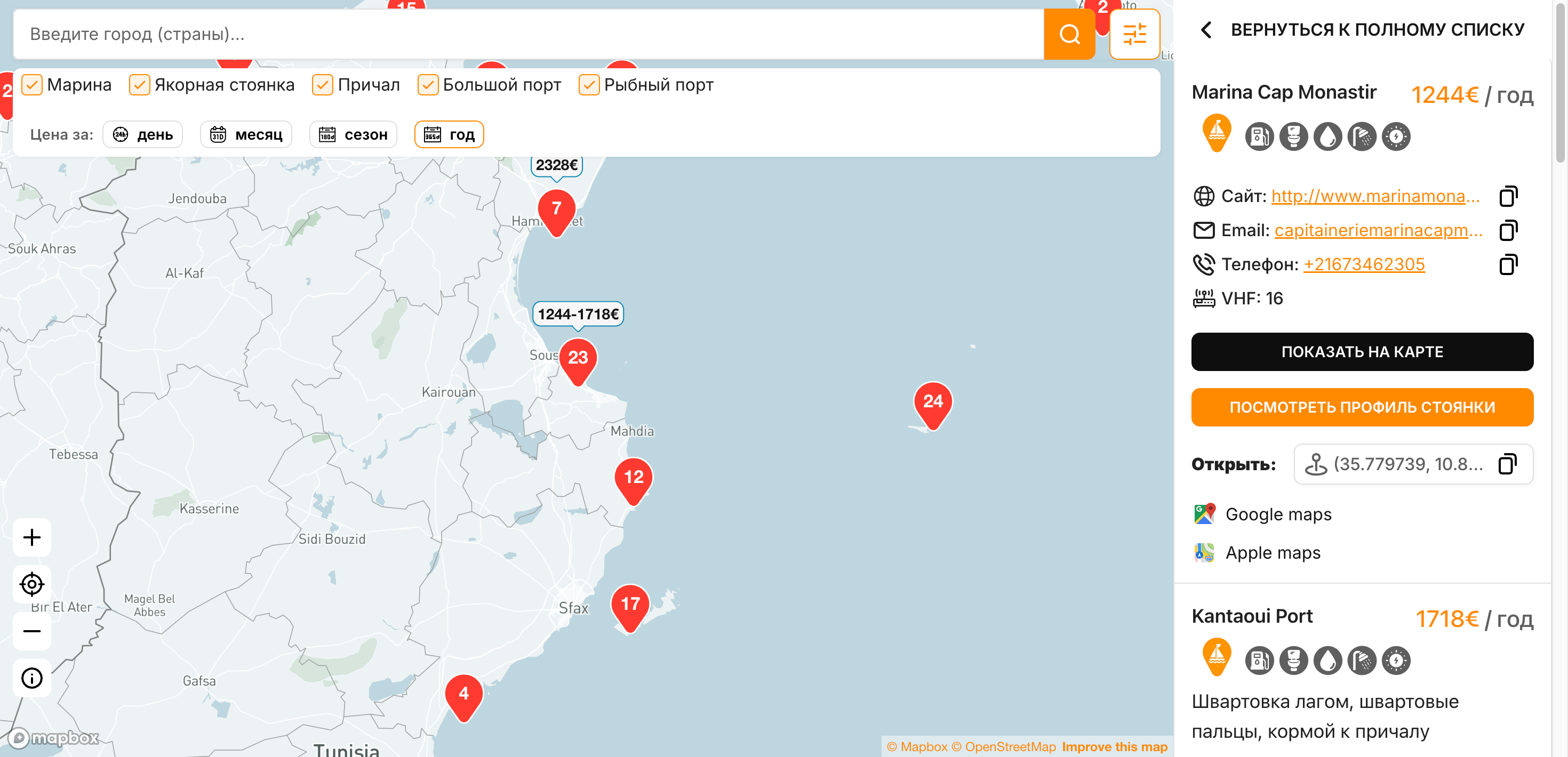Click the locate-me crosshair map icon
The image size is (1568, 757).
click(x=31, y=584)
